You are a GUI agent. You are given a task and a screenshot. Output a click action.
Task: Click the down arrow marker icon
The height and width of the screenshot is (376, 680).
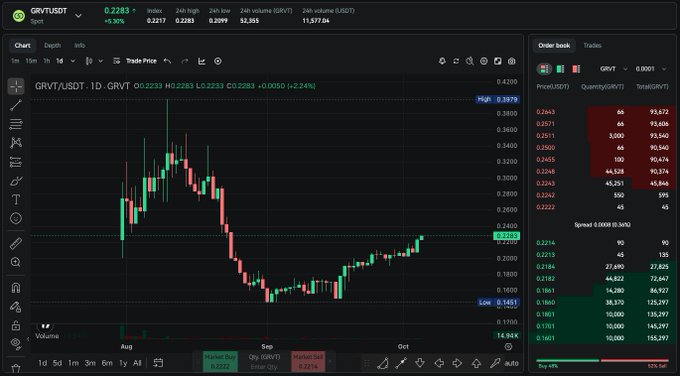pos(420,363)
